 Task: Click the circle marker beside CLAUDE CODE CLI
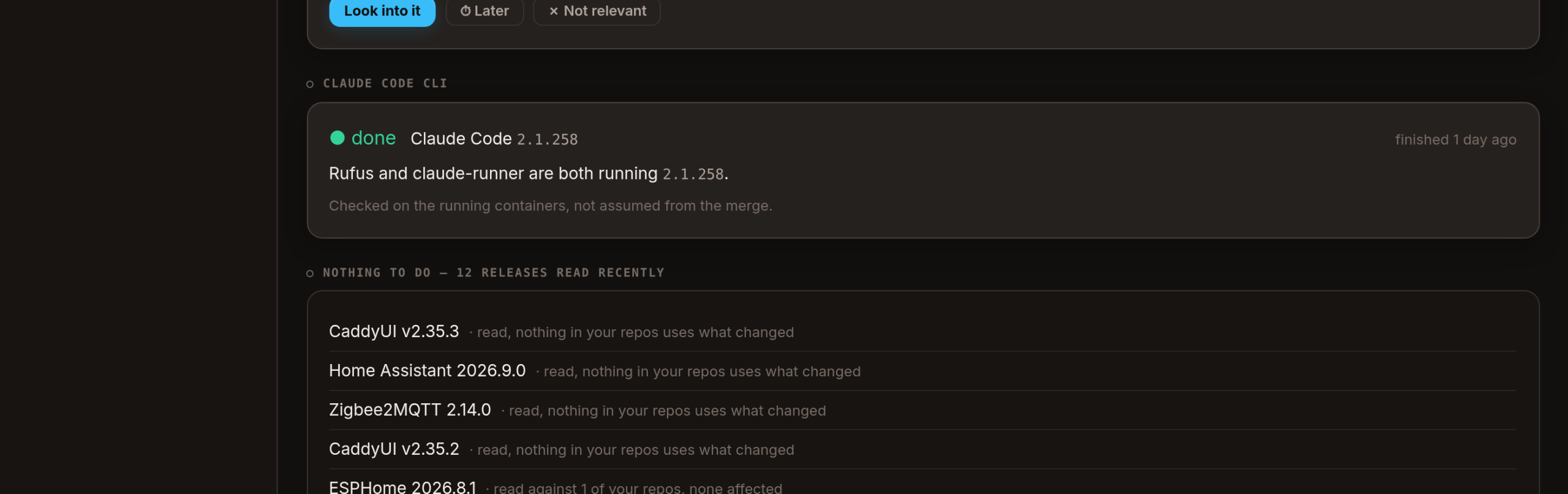point(310,84)
